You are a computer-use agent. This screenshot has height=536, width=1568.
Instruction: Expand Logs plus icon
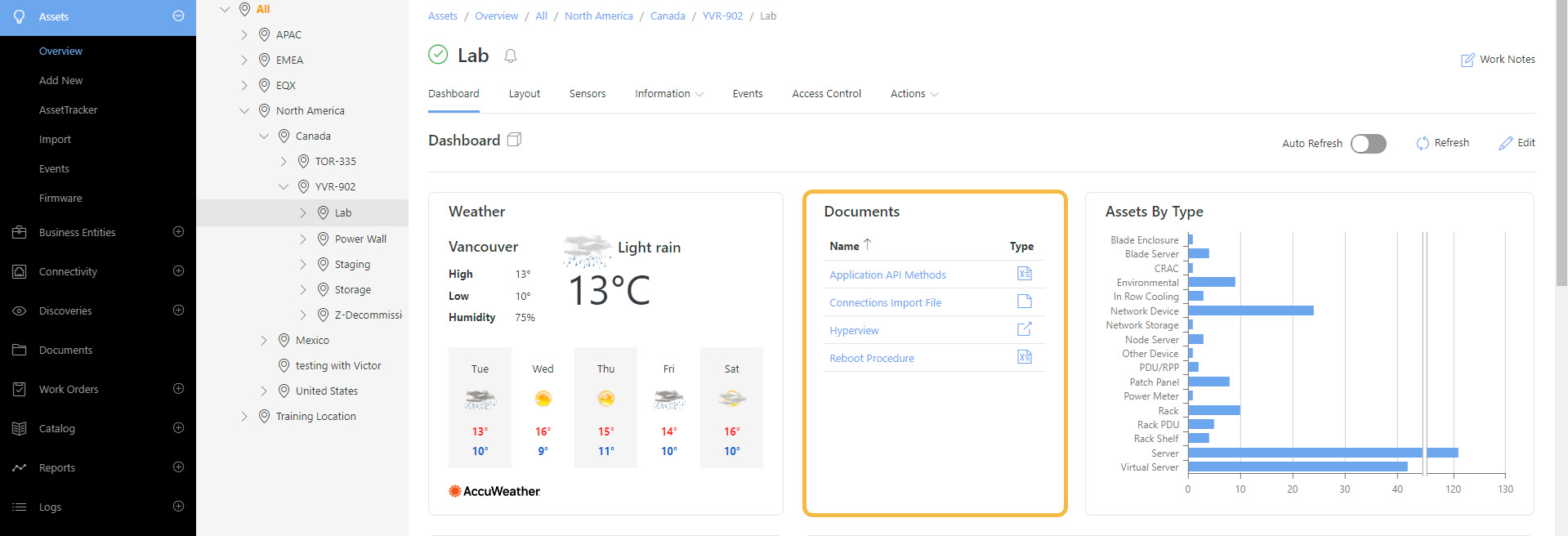coord(178,507)
